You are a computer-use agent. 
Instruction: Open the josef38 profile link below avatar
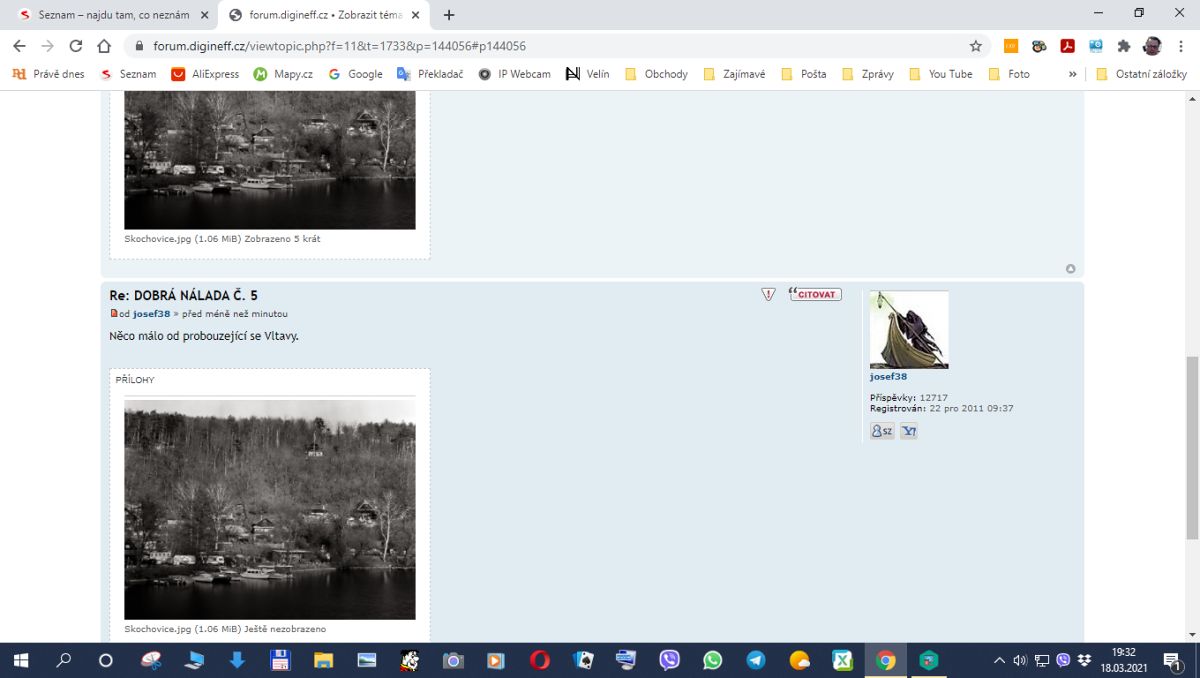(x=888, y=377)
